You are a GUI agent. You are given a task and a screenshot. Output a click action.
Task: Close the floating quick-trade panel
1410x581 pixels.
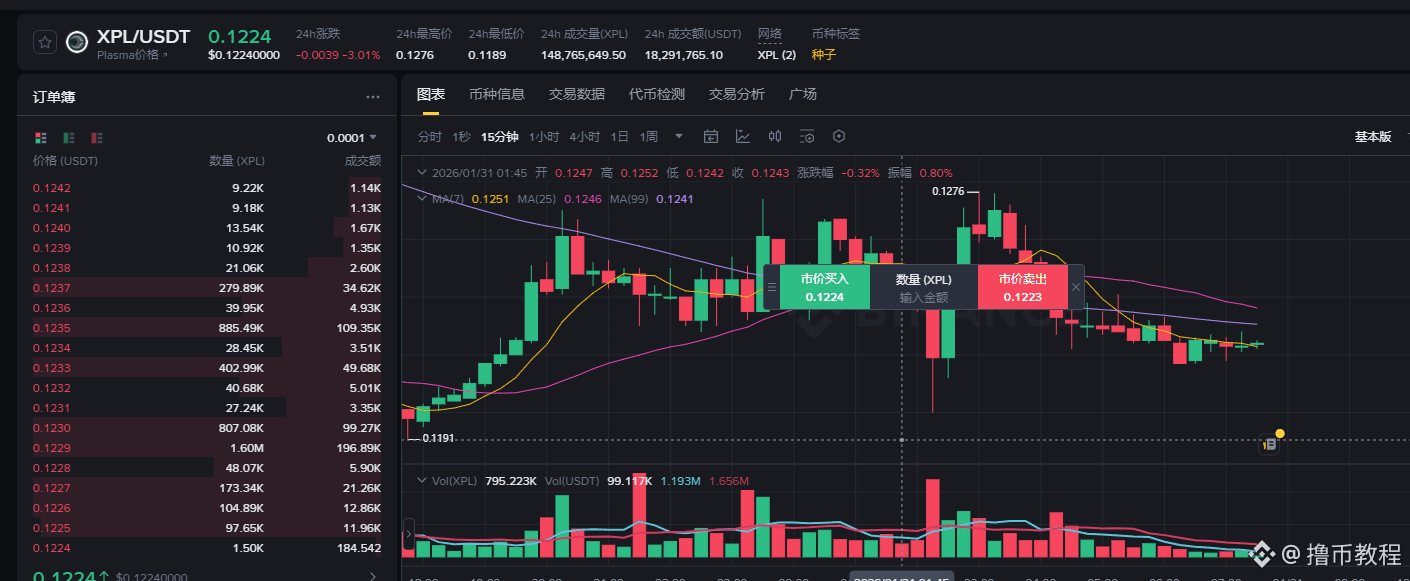[1076, 287]
